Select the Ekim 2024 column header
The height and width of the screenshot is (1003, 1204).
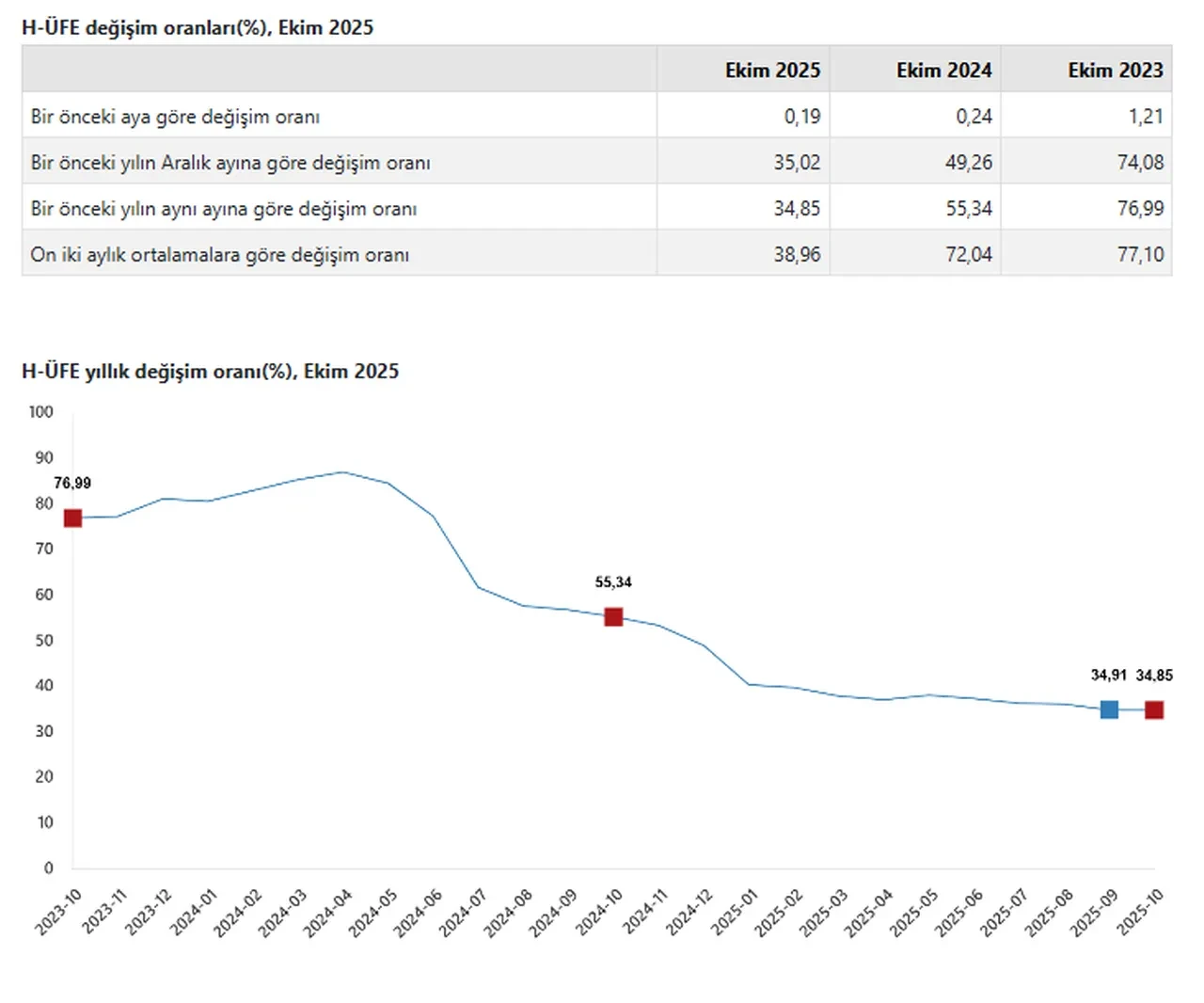pyautogui.click(x=943, y=71)
